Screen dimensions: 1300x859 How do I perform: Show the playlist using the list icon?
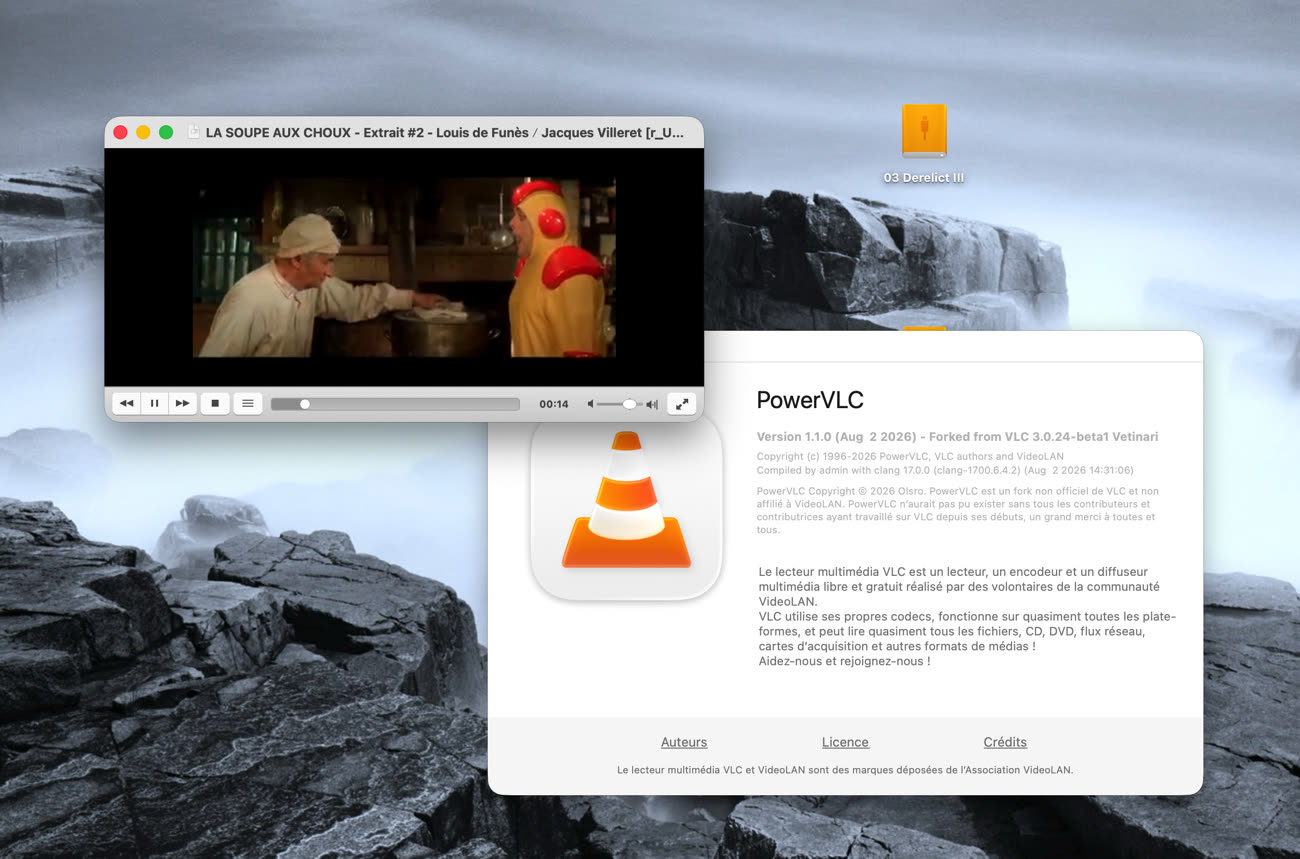click(x=247, y=404)
